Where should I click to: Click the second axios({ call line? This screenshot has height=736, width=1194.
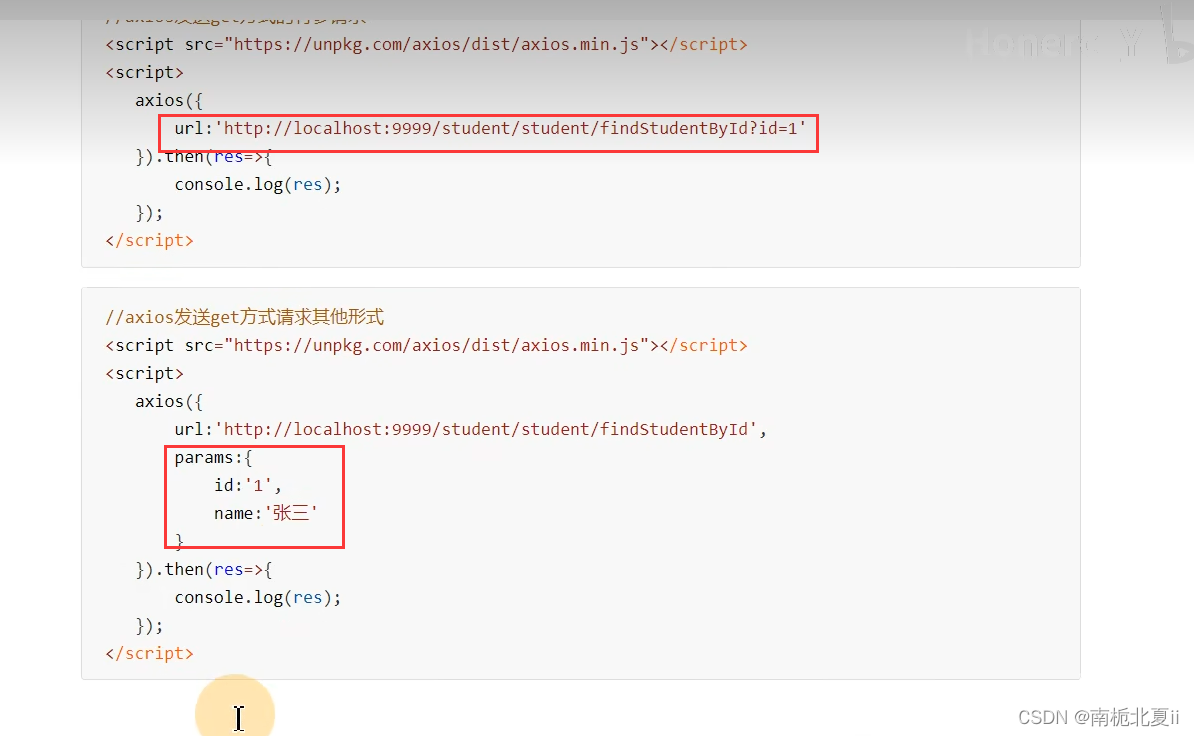coord(168,401)
